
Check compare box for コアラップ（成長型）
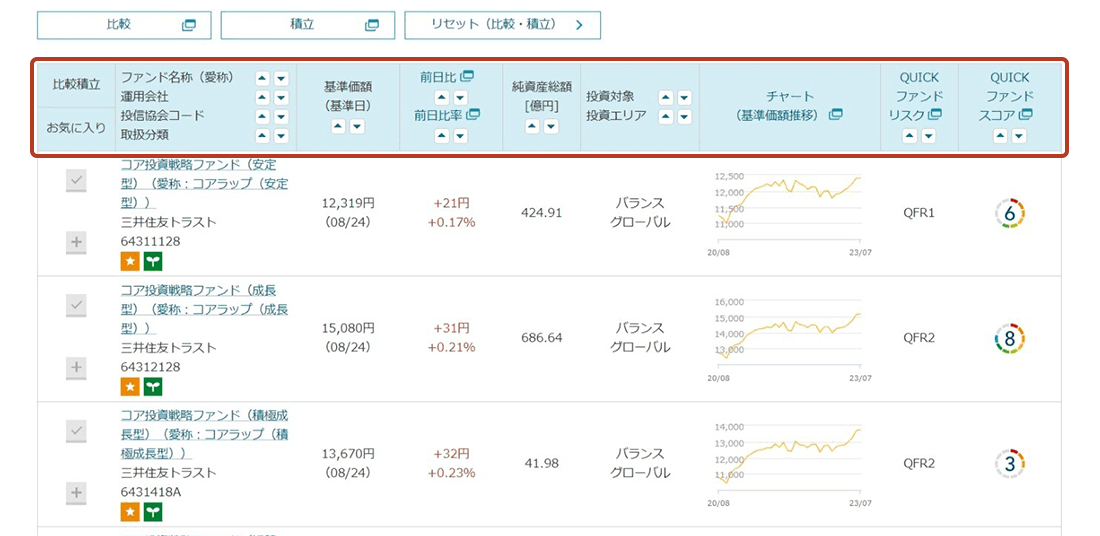point(76,305)
